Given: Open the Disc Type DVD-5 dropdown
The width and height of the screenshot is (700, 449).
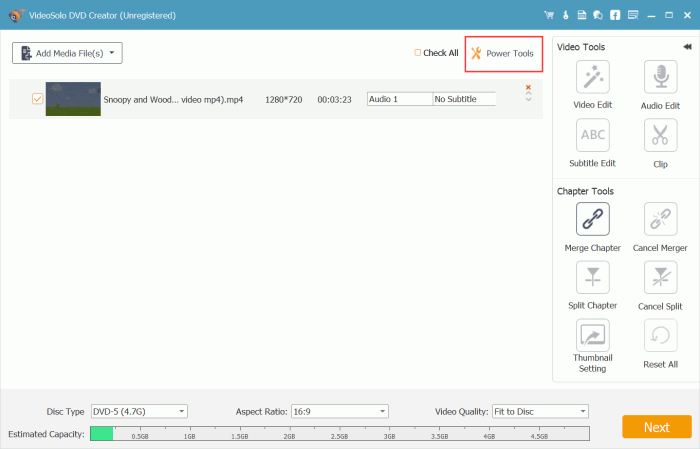Looking at the screenshot, I should [x=139, y=412].
